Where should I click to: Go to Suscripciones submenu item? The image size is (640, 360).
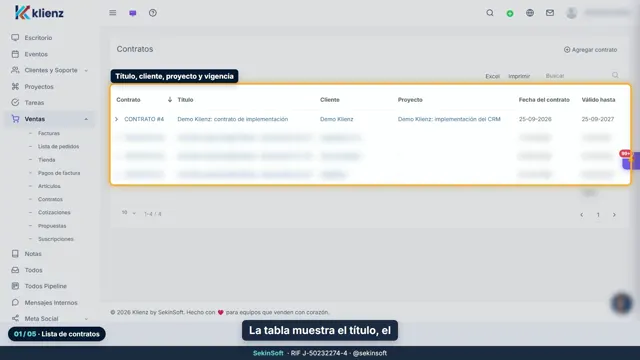pos(56,239)
